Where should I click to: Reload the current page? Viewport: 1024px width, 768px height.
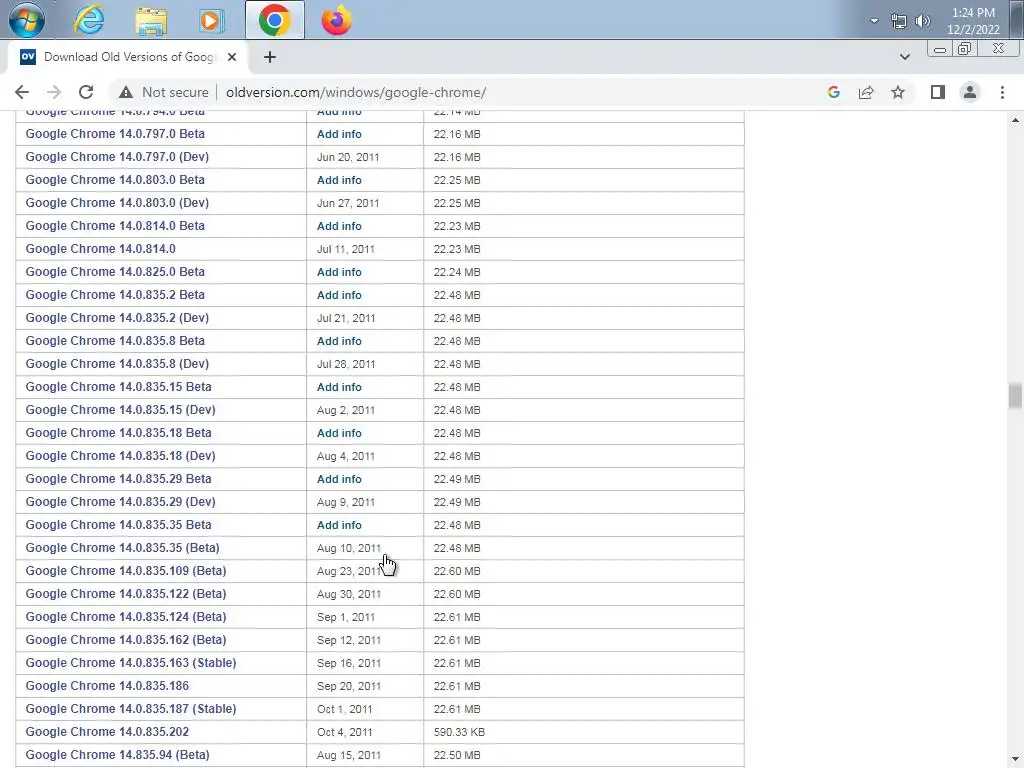pos(86,92)
